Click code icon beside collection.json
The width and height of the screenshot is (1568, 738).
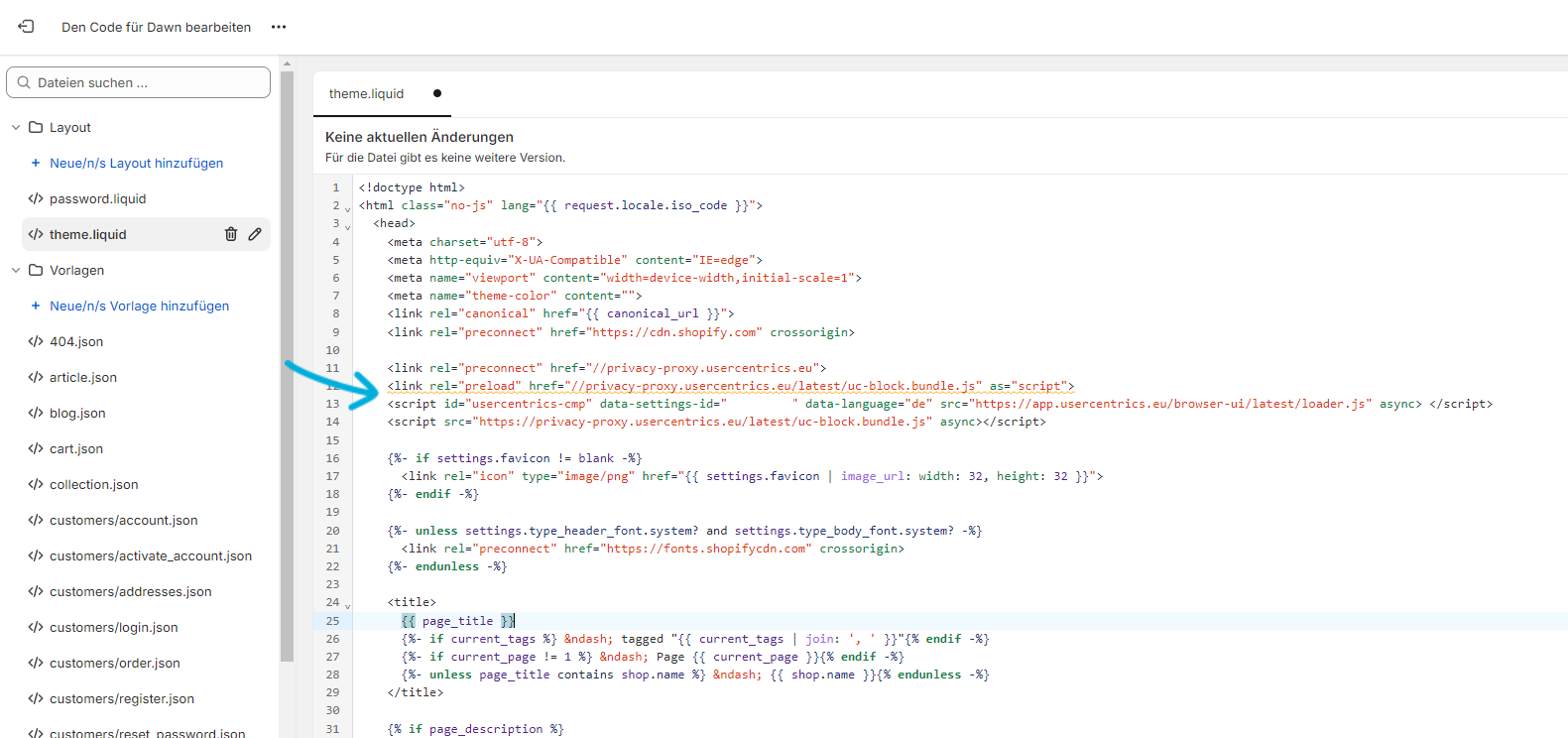36,484
